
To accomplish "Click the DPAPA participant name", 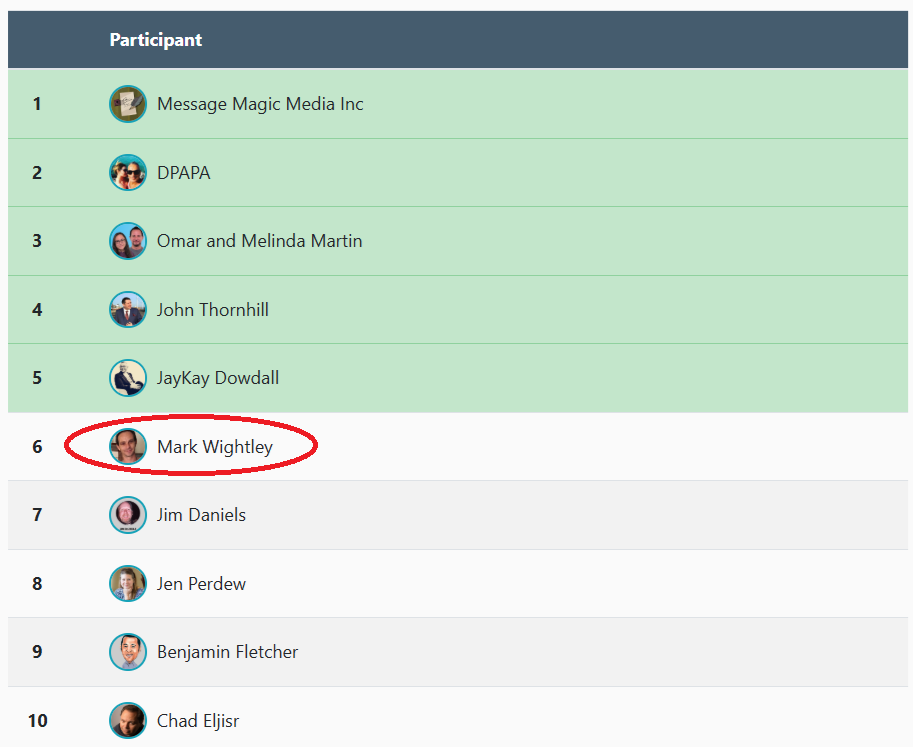I will pos(184,173).
